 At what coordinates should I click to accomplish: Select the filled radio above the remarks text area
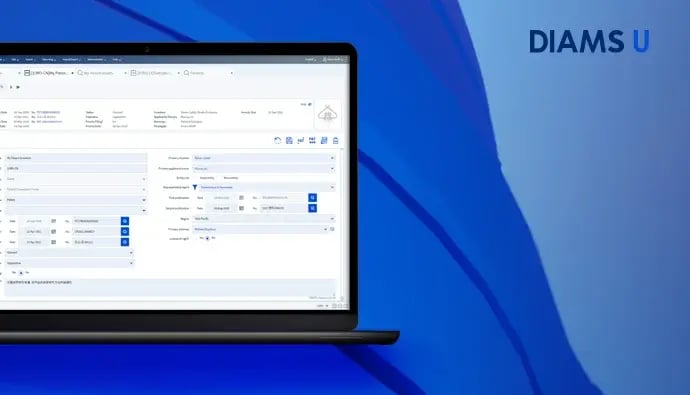point(21,273)
